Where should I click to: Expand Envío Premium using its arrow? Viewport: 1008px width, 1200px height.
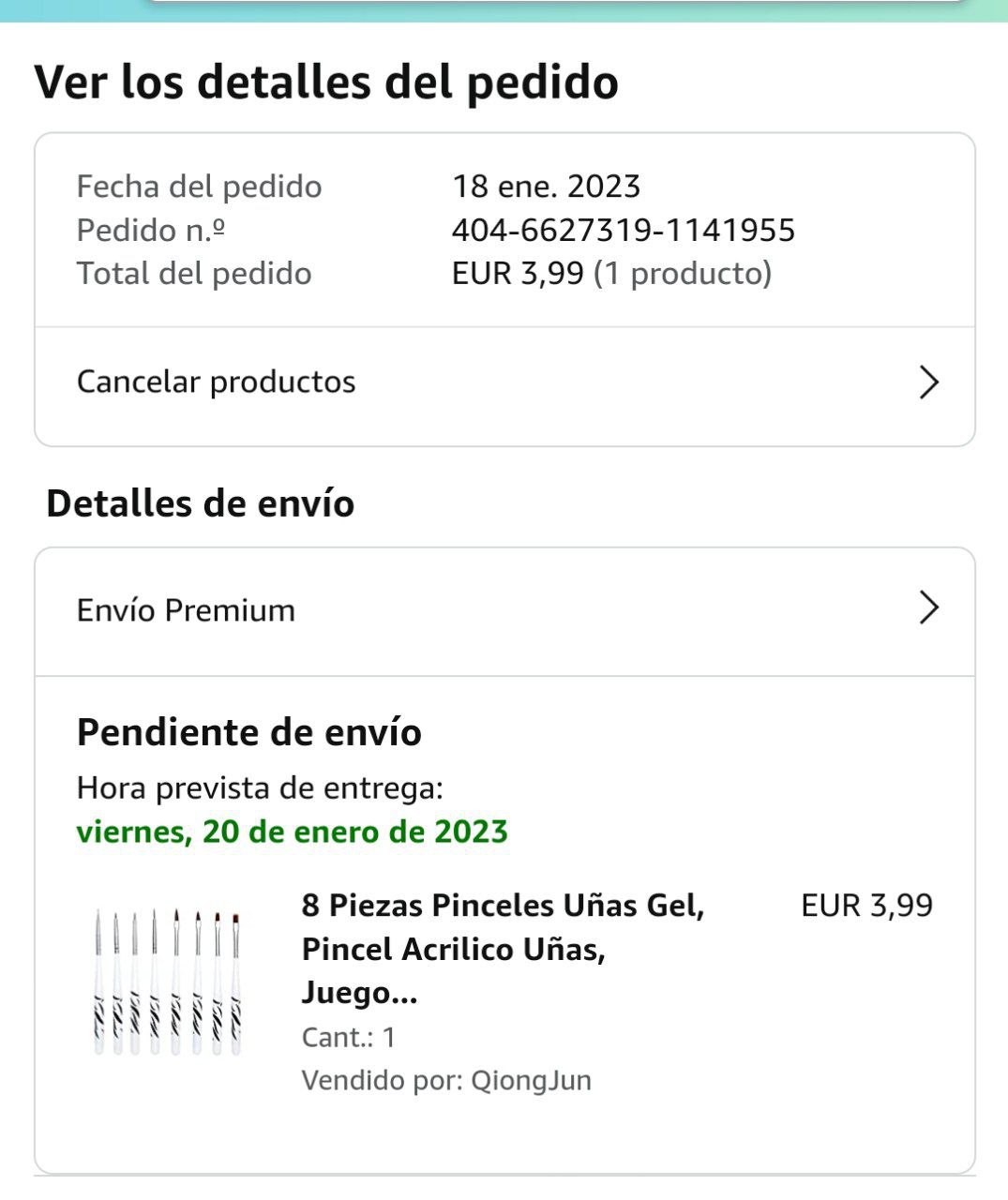coord(928,607)
